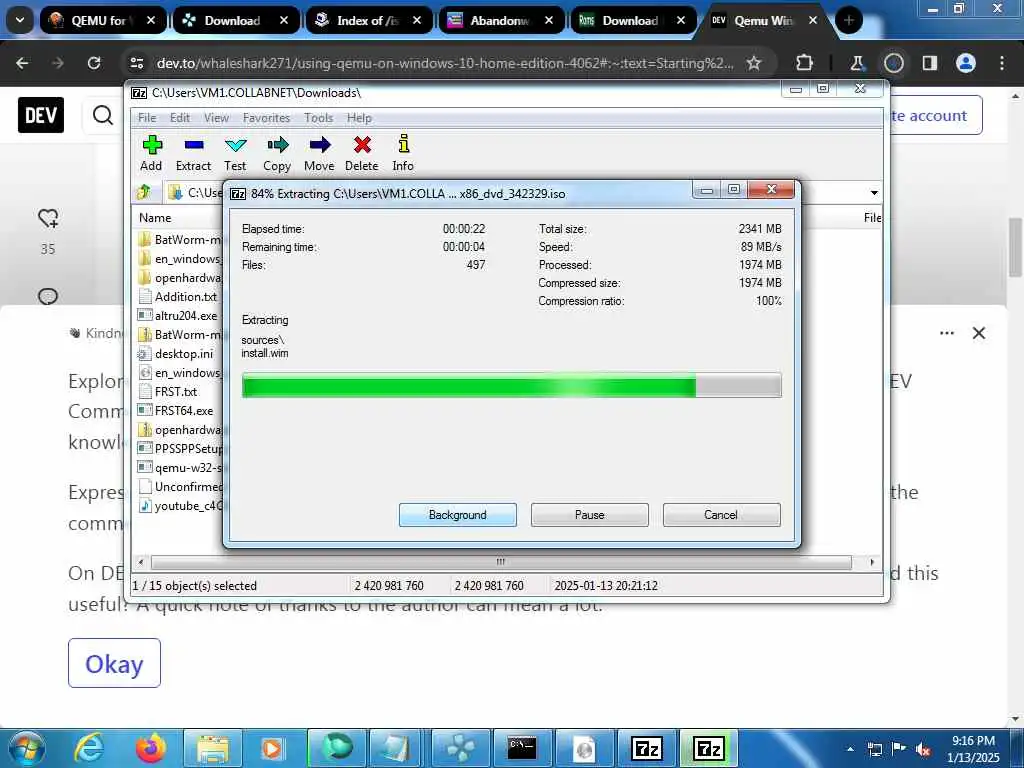Click the DEV search magnifier icon
The width and height of the screenshot is (1024, 768).
tap(103, 115)
